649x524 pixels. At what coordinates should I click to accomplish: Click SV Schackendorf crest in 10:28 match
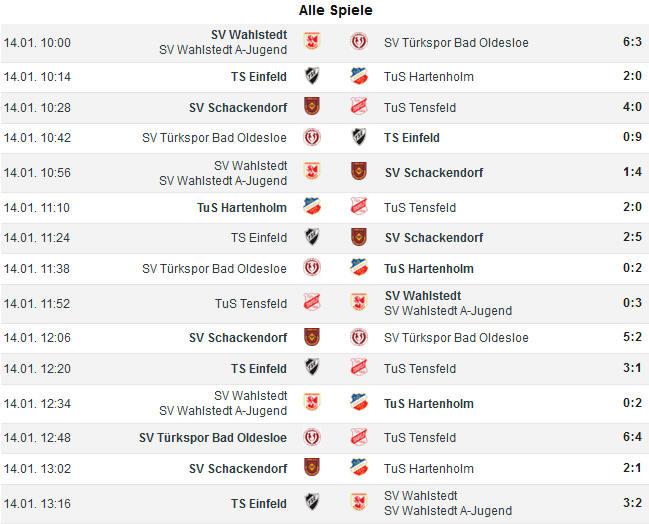tap(312, 106)
